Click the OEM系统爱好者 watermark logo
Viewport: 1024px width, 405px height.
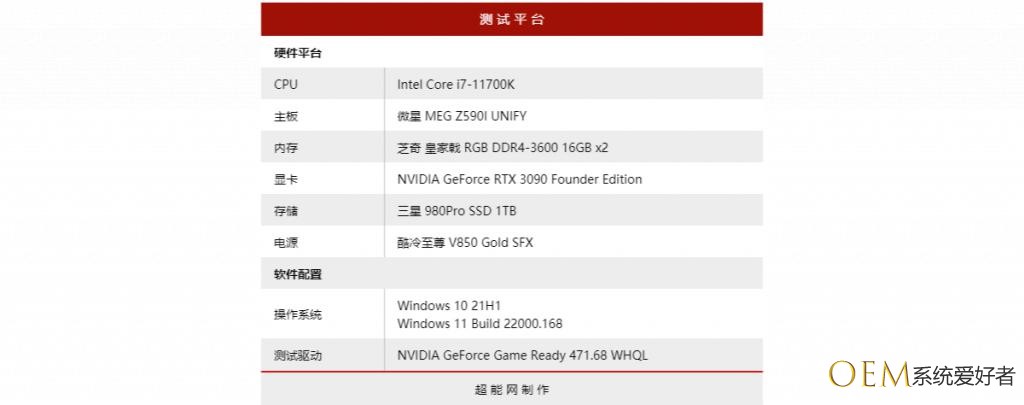(x=920, y=374)
